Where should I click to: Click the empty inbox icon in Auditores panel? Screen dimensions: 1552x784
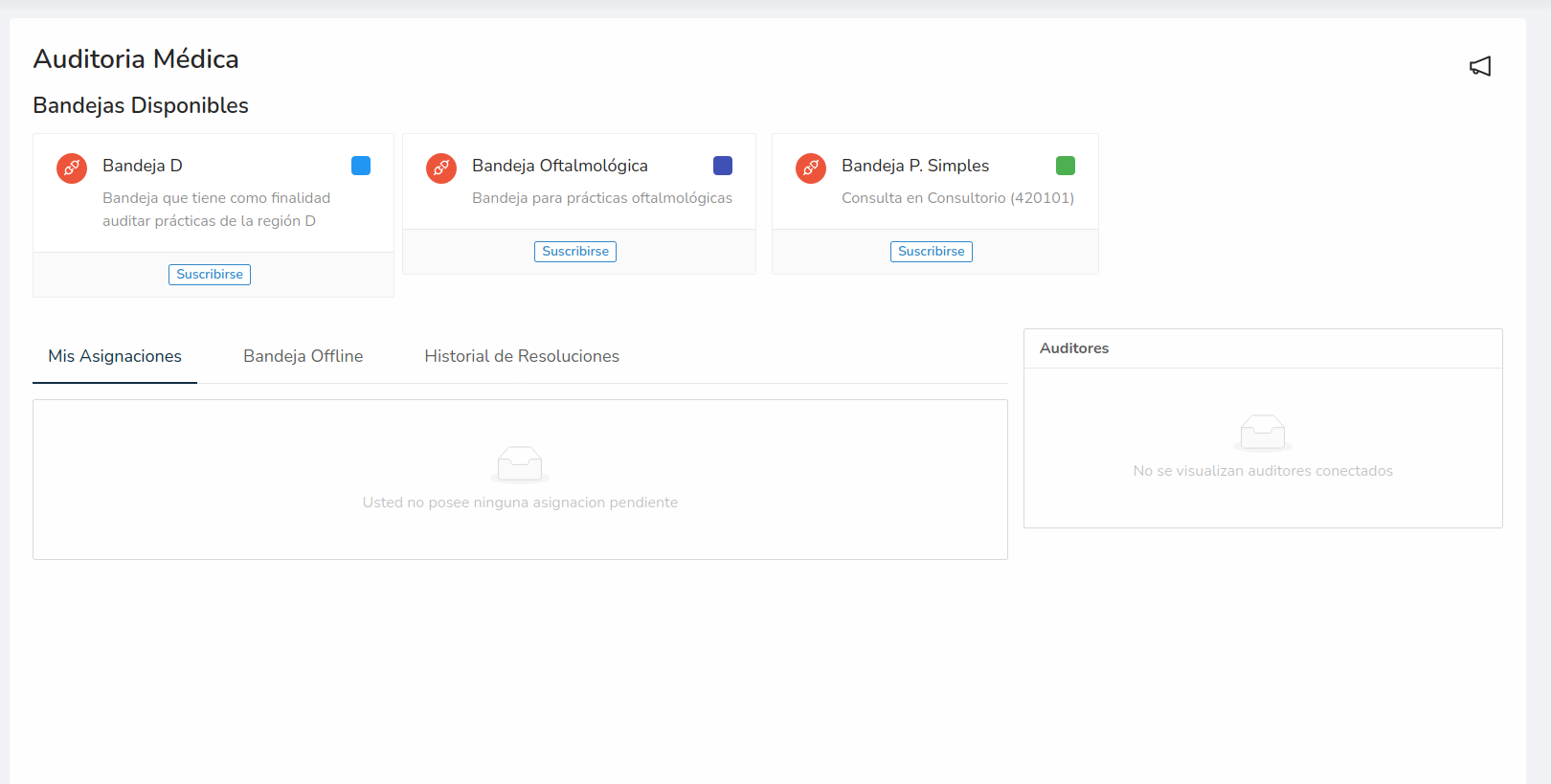pos(1263,433)
